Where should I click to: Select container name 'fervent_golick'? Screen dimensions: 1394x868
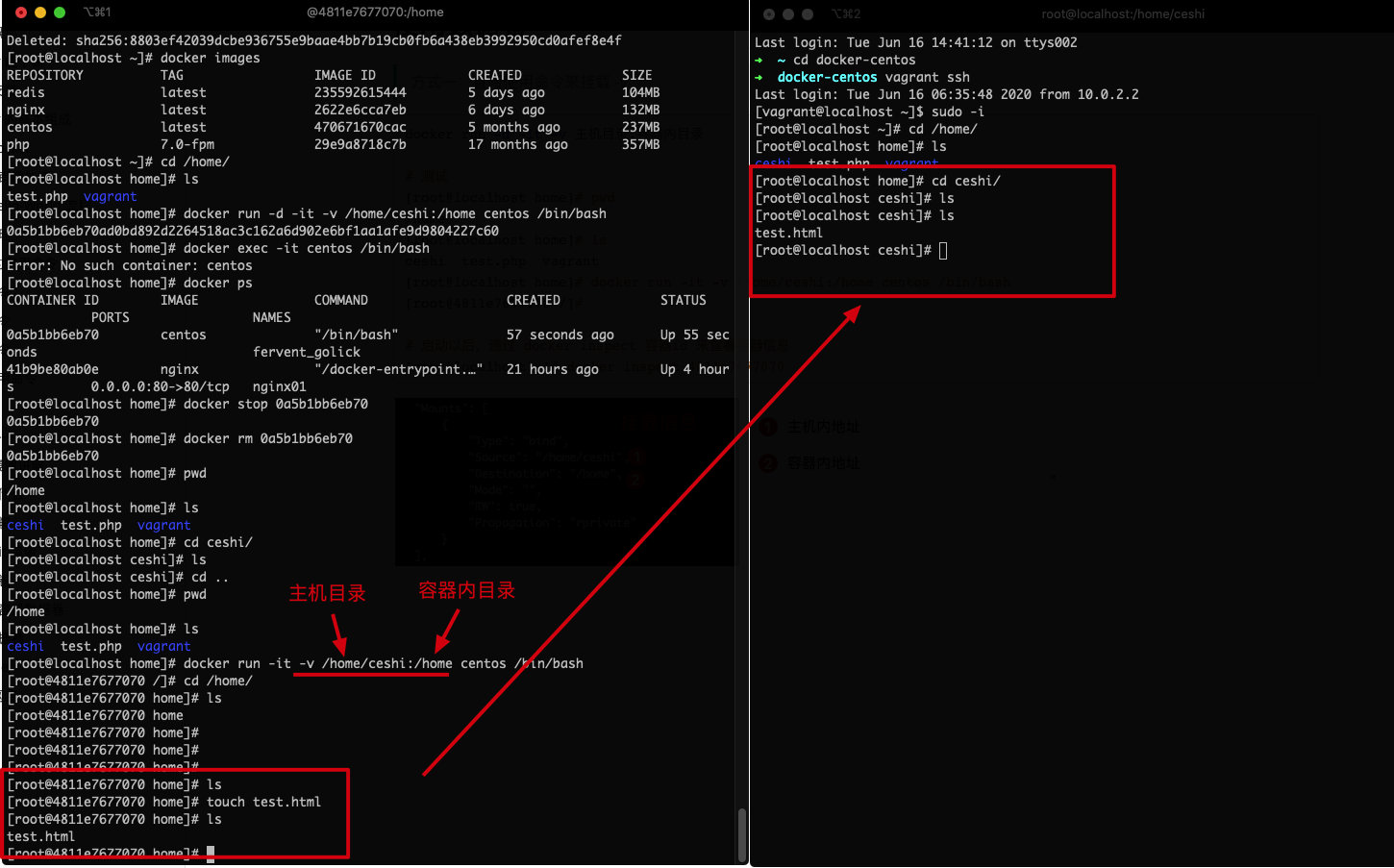pos(307,352)
